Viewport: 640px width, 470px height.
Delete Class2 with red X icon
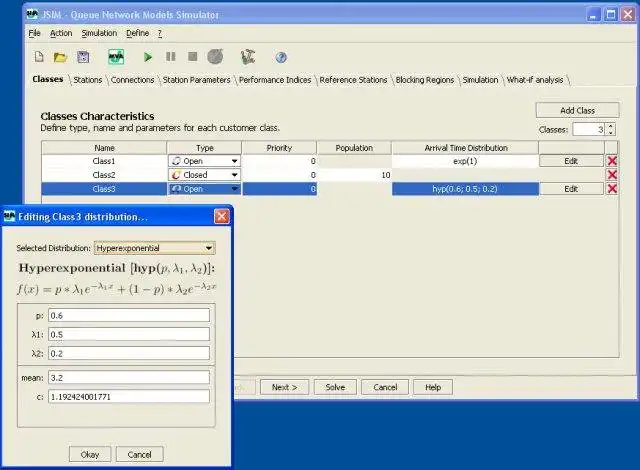pyautogui.click(x=612, y=175)
